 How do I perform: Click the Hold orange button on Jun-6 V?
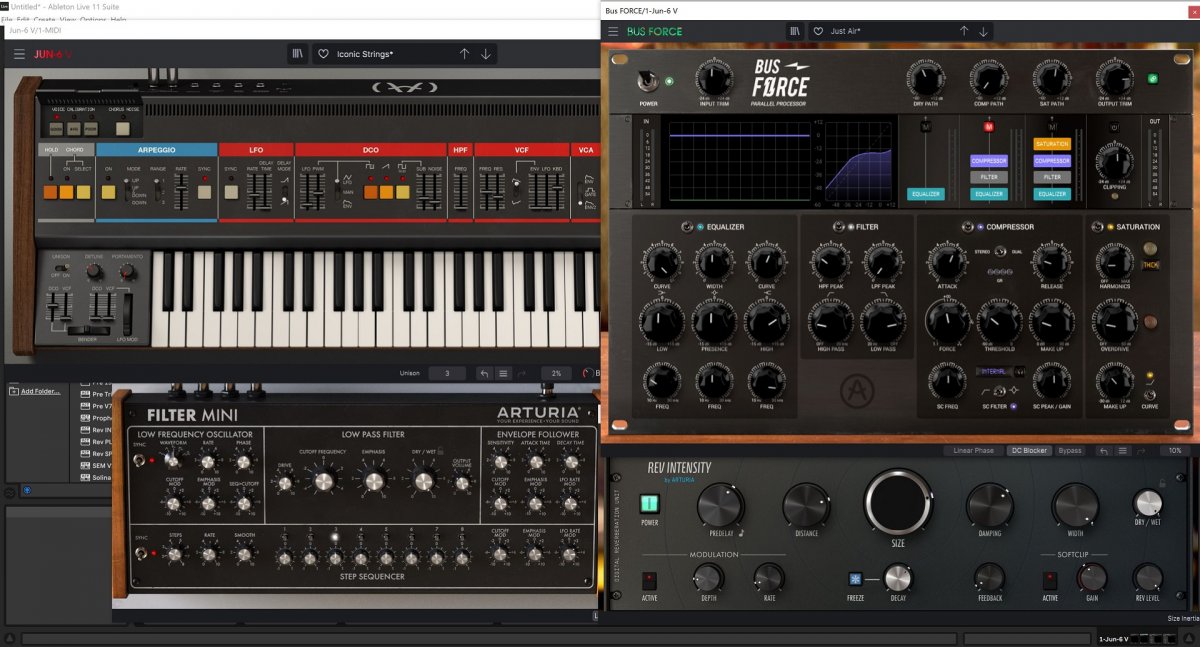pos(48,191)
